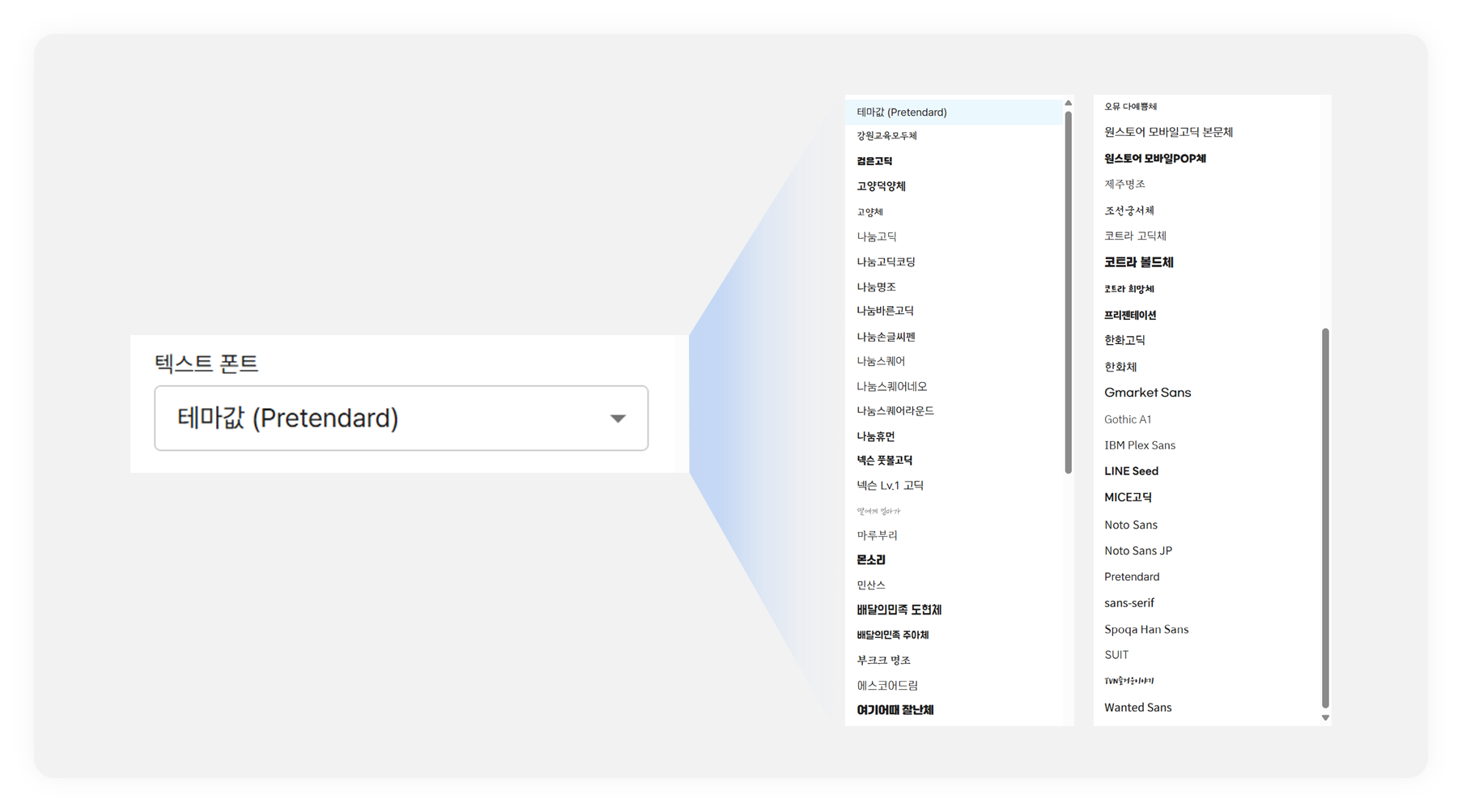Select 나눔바른고딕 font option
The width and height of the screenshot is (1462, 812).
[x=885, y=311]
